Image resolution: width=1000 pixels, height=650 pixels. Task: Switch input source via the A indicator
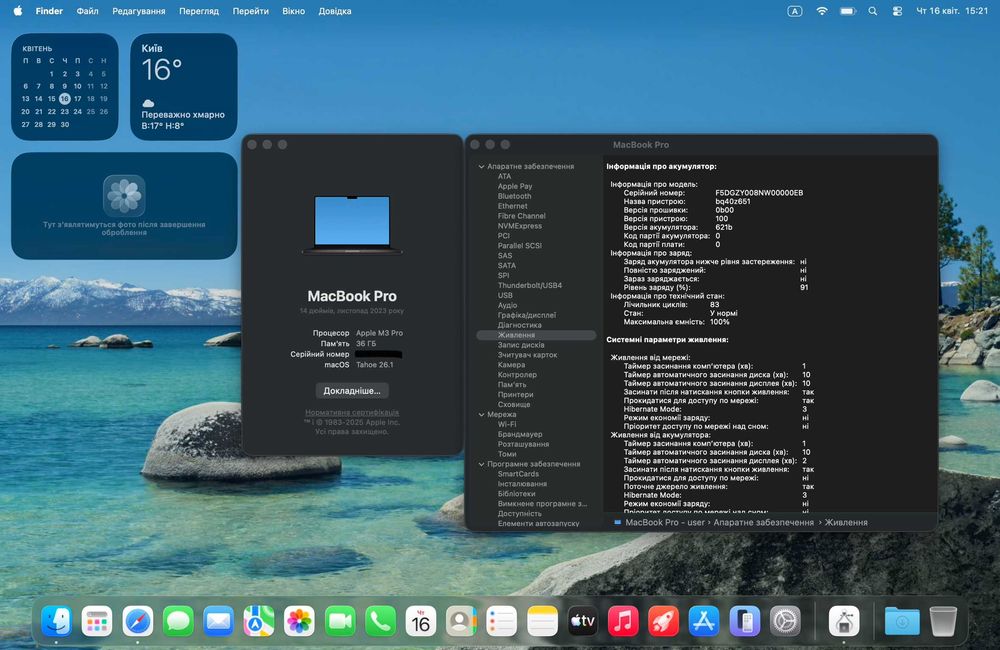[x=795, y=11]
